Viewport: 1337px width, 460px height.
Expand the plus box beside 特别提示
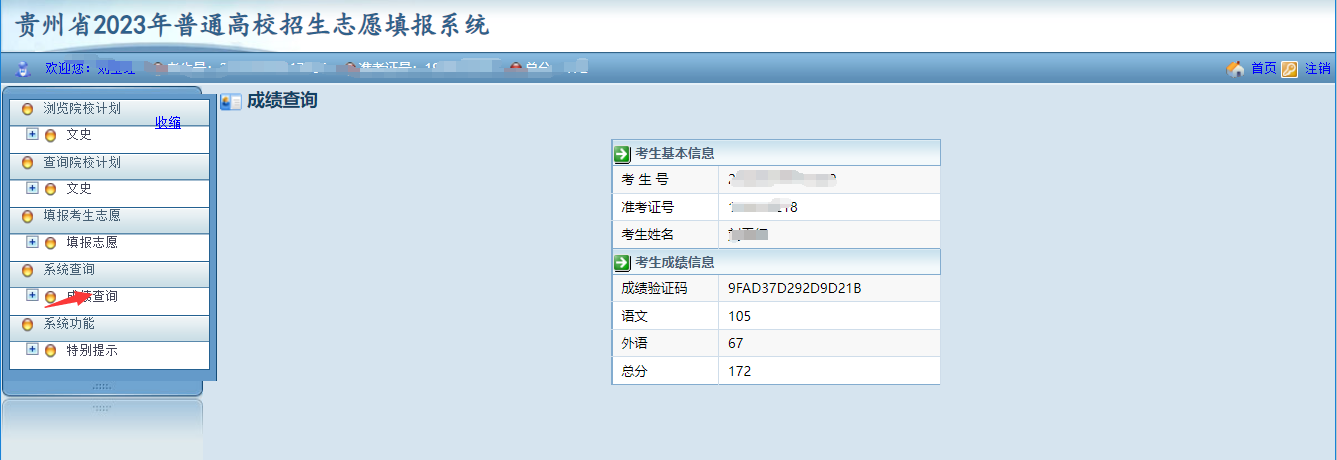tap(32, 350)
